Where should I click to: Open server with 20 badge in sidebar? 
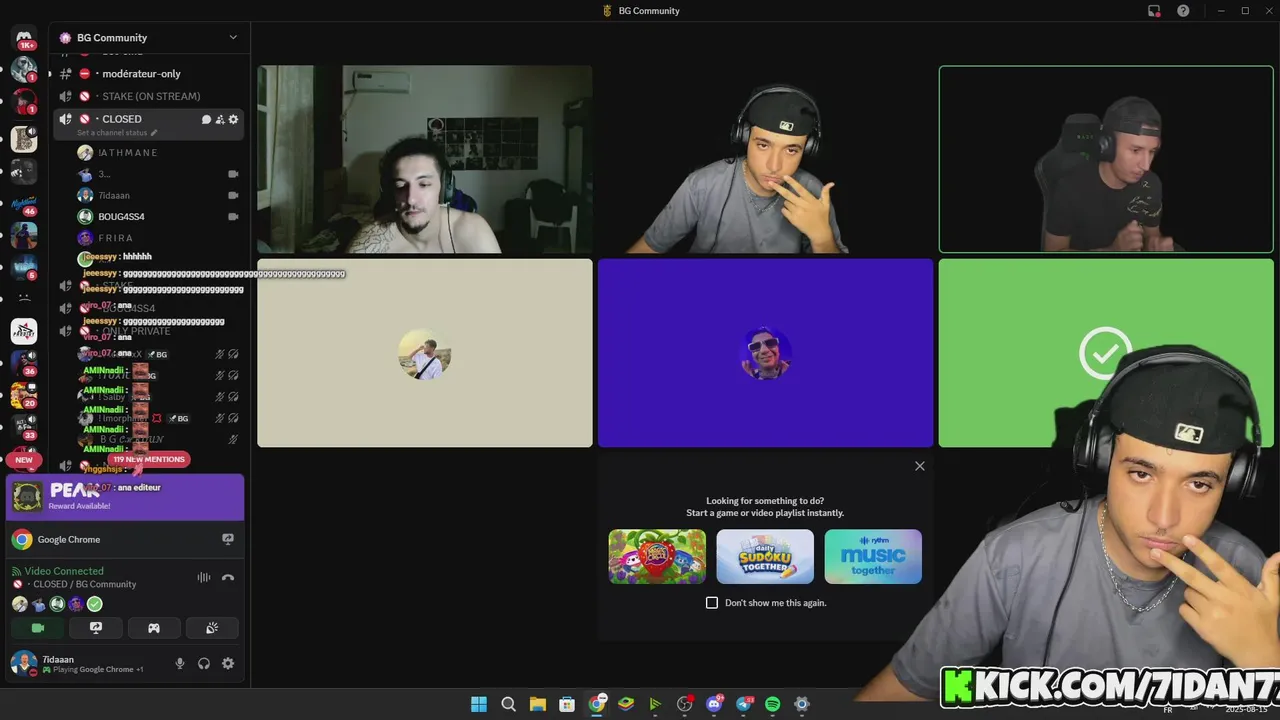click(24, 395)
